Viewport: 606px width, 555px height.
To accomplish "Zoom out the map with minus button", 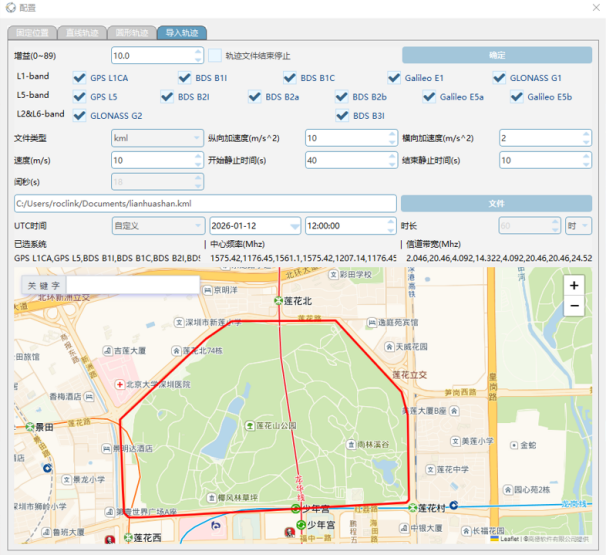I will 574,306.
